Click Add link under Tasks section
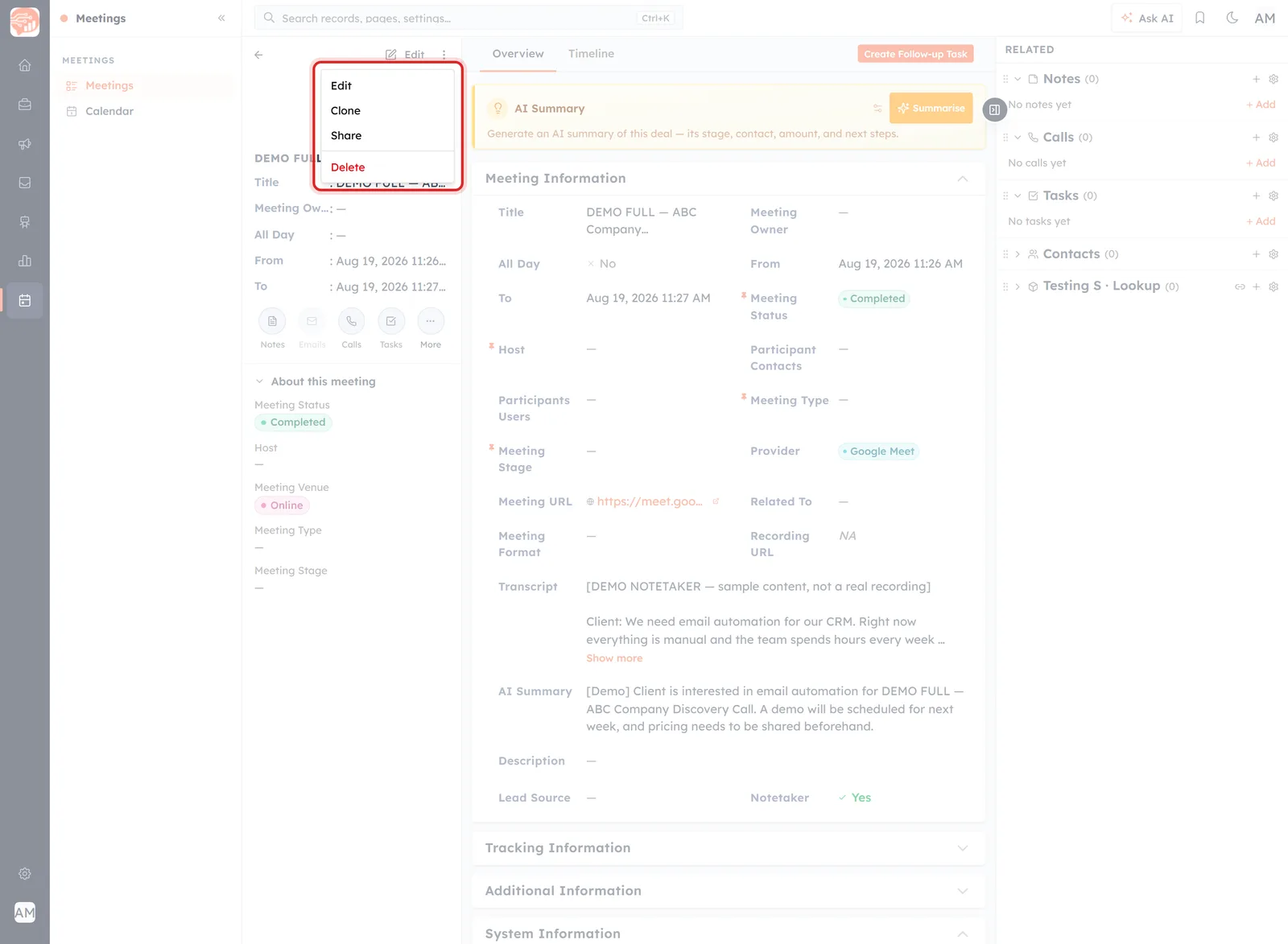This screenshot has height=944, width=1288. tap(1261, 221)
